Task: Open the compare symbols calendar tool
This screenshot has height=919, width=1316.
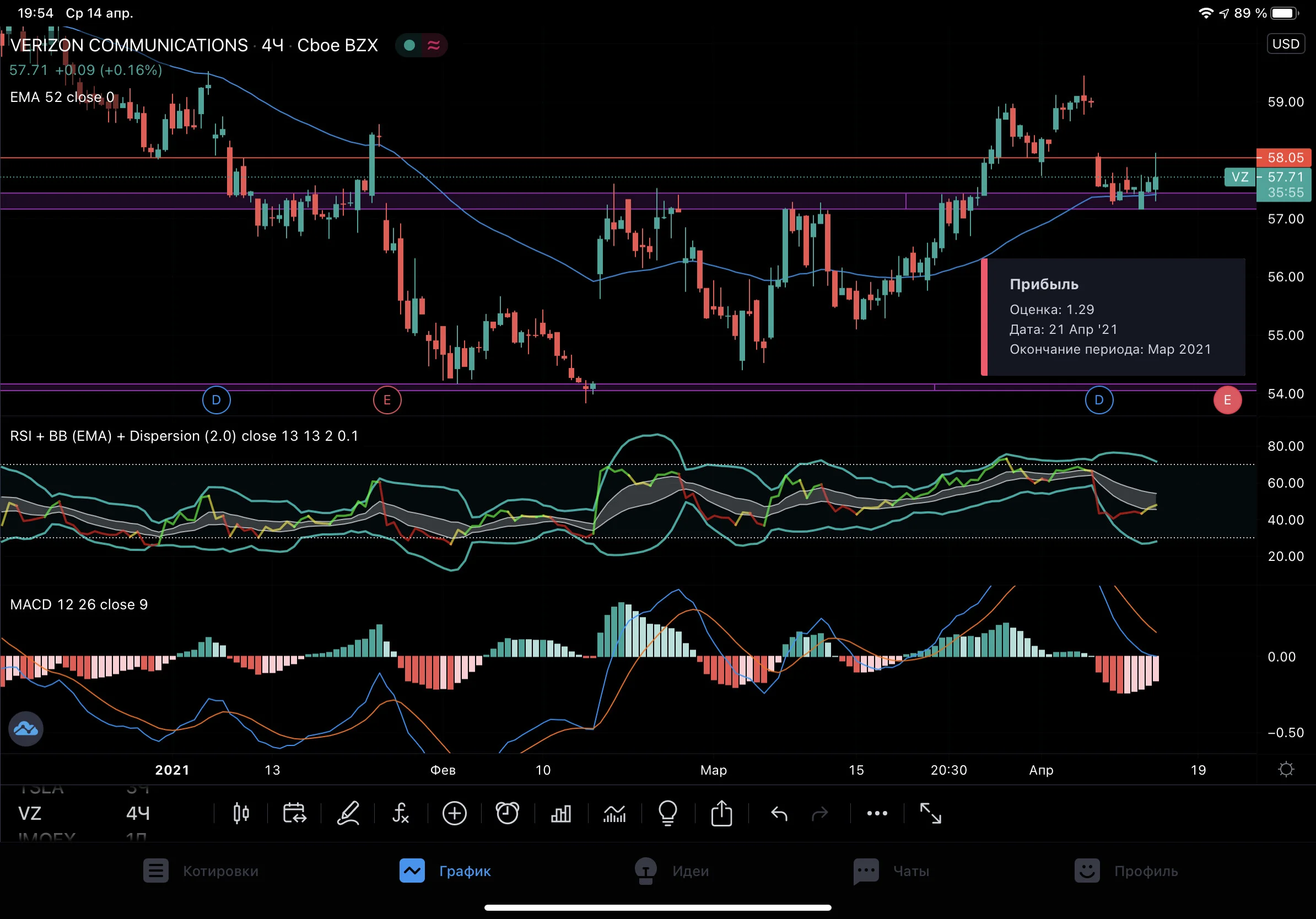Action: (295, 813)
